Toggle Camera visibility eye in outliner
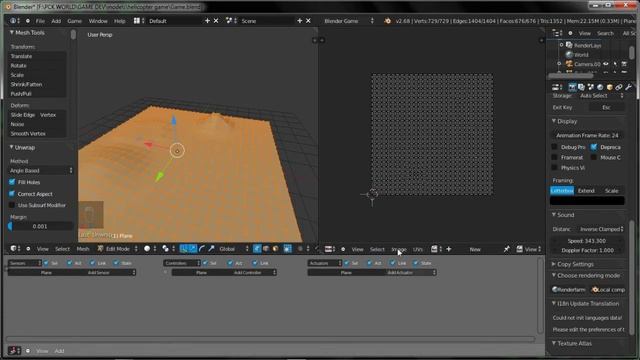The height and width of the screenshot is (360, 640). 606,64
